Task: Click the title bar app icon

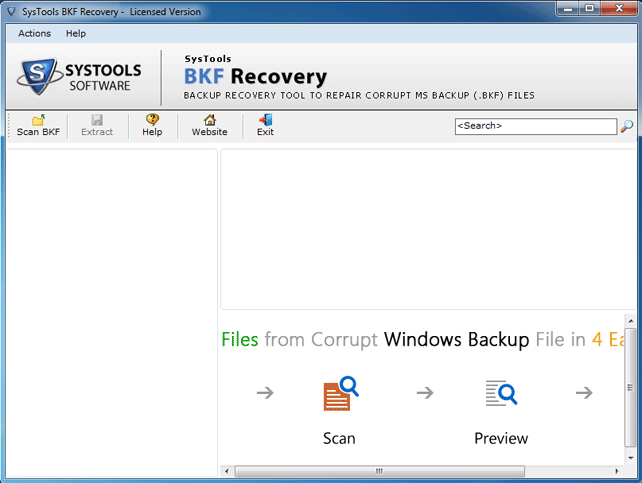Action: pos(11,11)
